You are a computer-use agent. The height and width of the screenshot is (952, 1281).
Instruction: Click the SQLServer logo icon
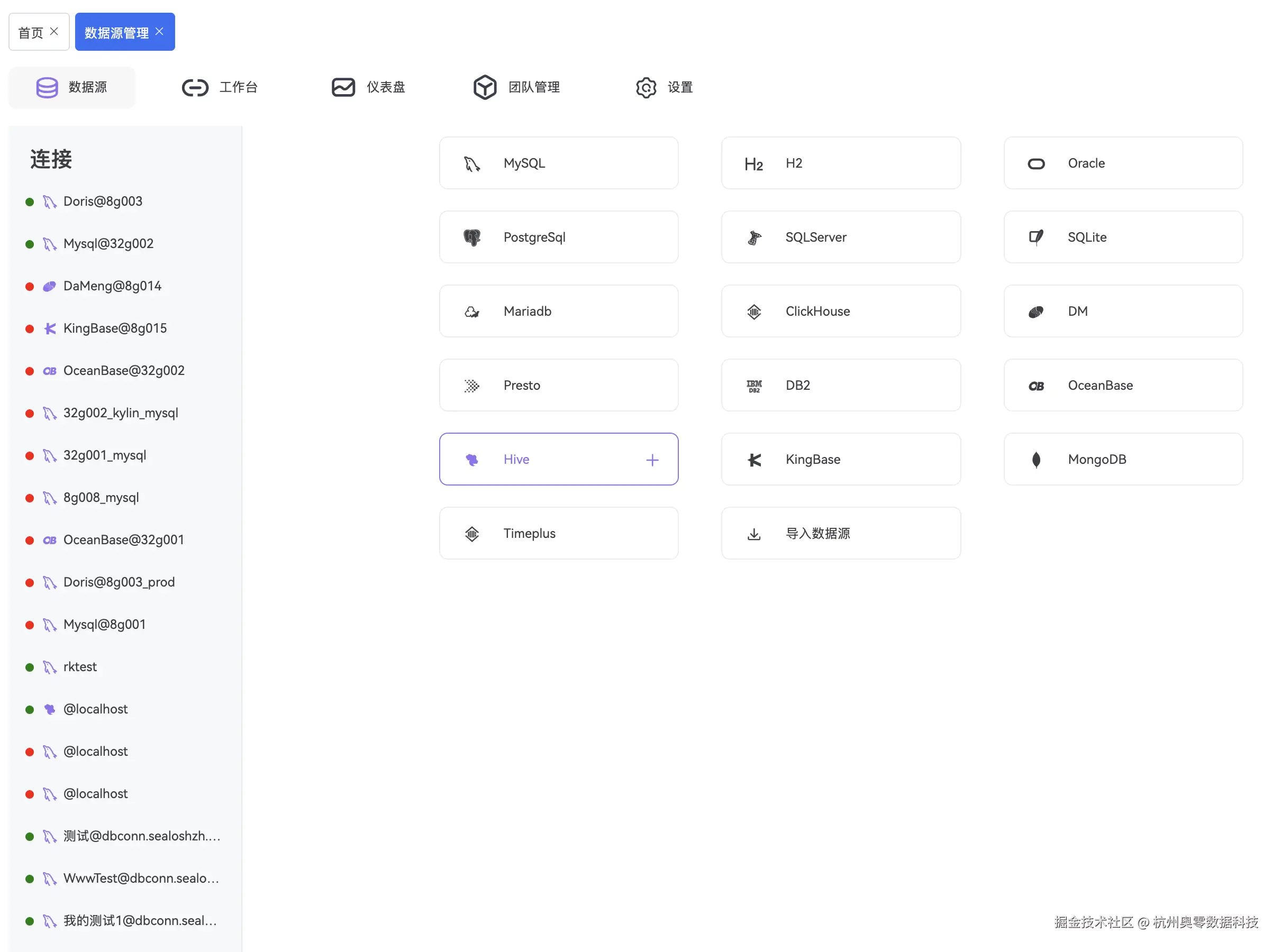[x=753, y=237]
